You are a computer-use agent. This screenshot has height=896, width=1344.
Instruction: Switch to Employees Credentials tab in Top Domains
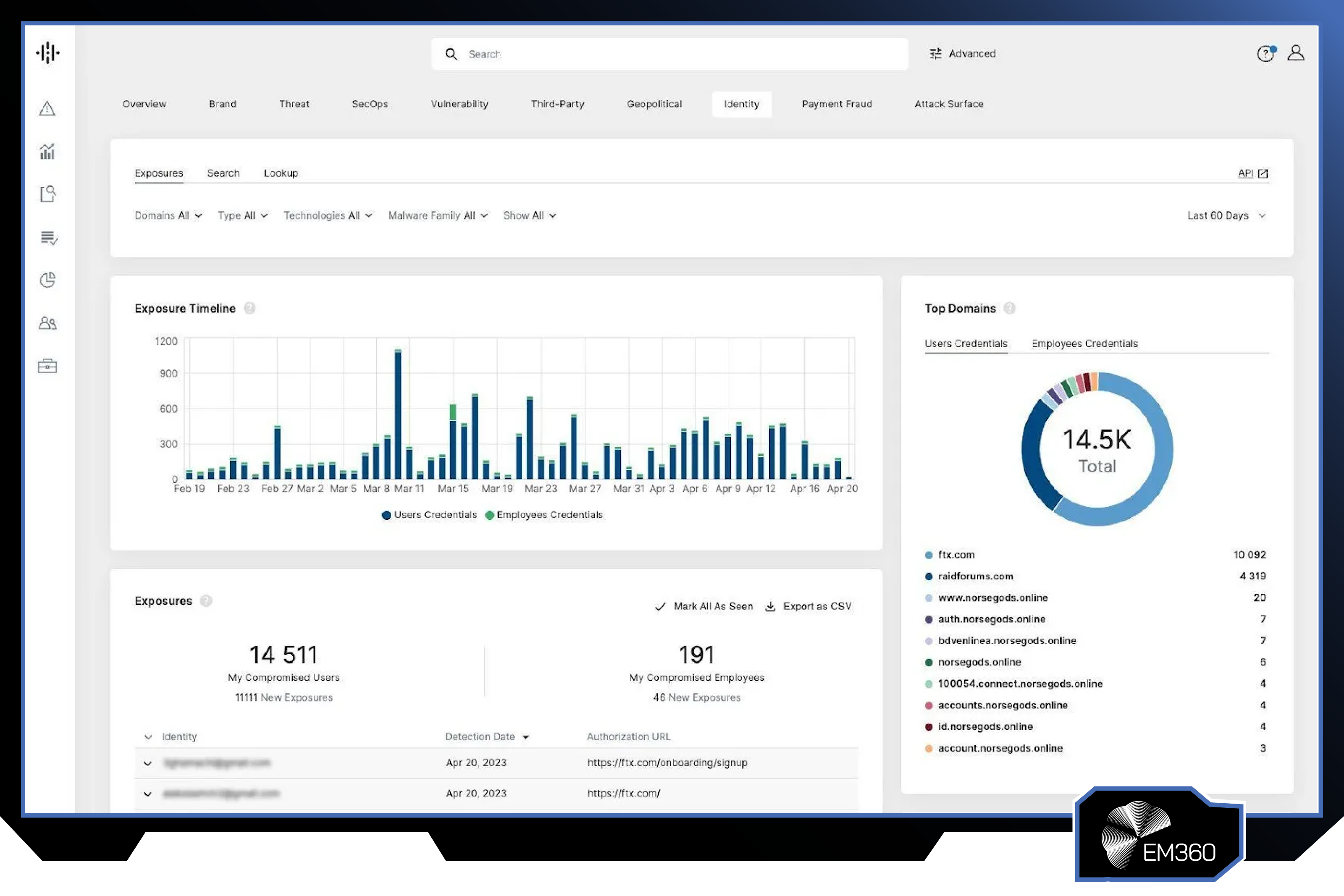[1084, 343]
